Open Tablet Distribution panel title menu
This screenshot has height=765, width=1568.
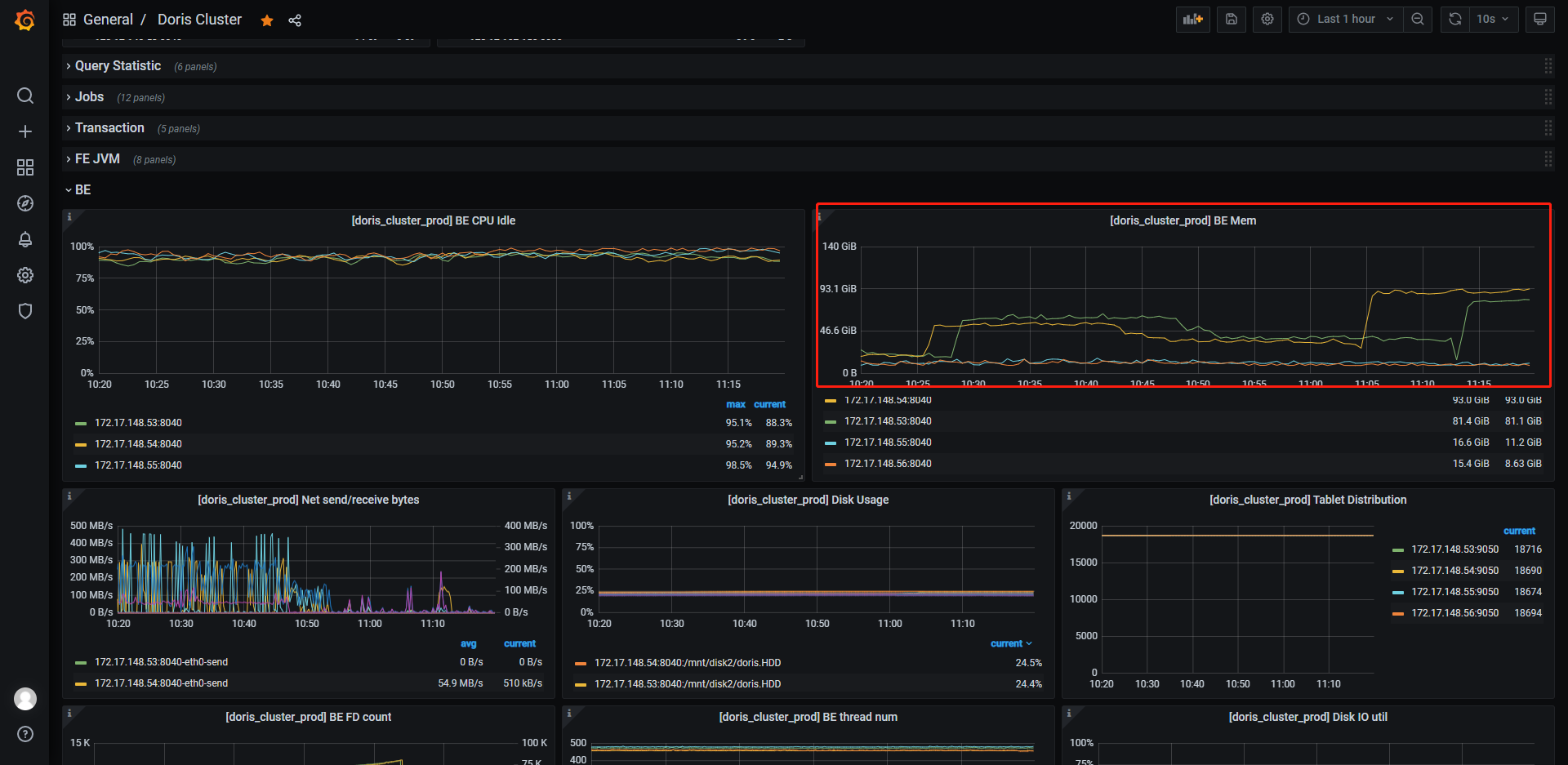point(1307,500)
